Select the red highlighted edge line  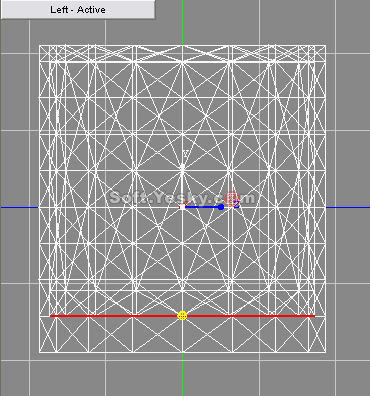(182, 316)
